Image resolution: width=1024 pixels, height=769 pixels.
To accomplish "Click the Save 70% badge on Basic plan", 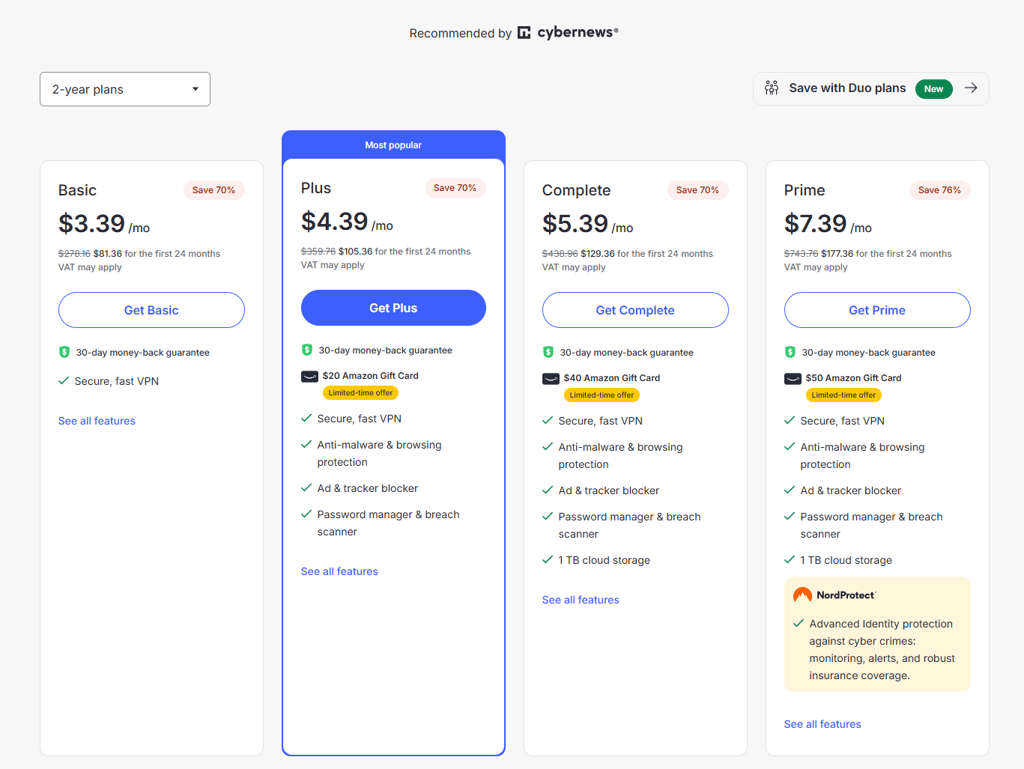I will pos(214,190).
